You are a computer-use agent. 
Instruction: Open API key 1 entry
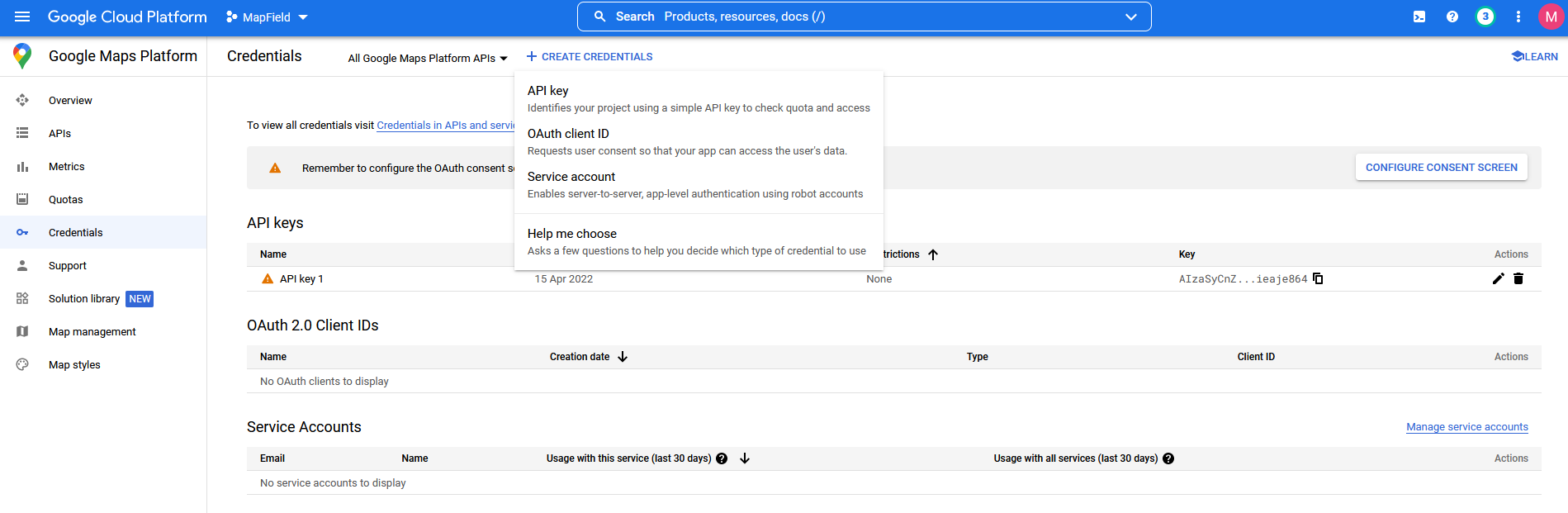click(x=301, y=279)
